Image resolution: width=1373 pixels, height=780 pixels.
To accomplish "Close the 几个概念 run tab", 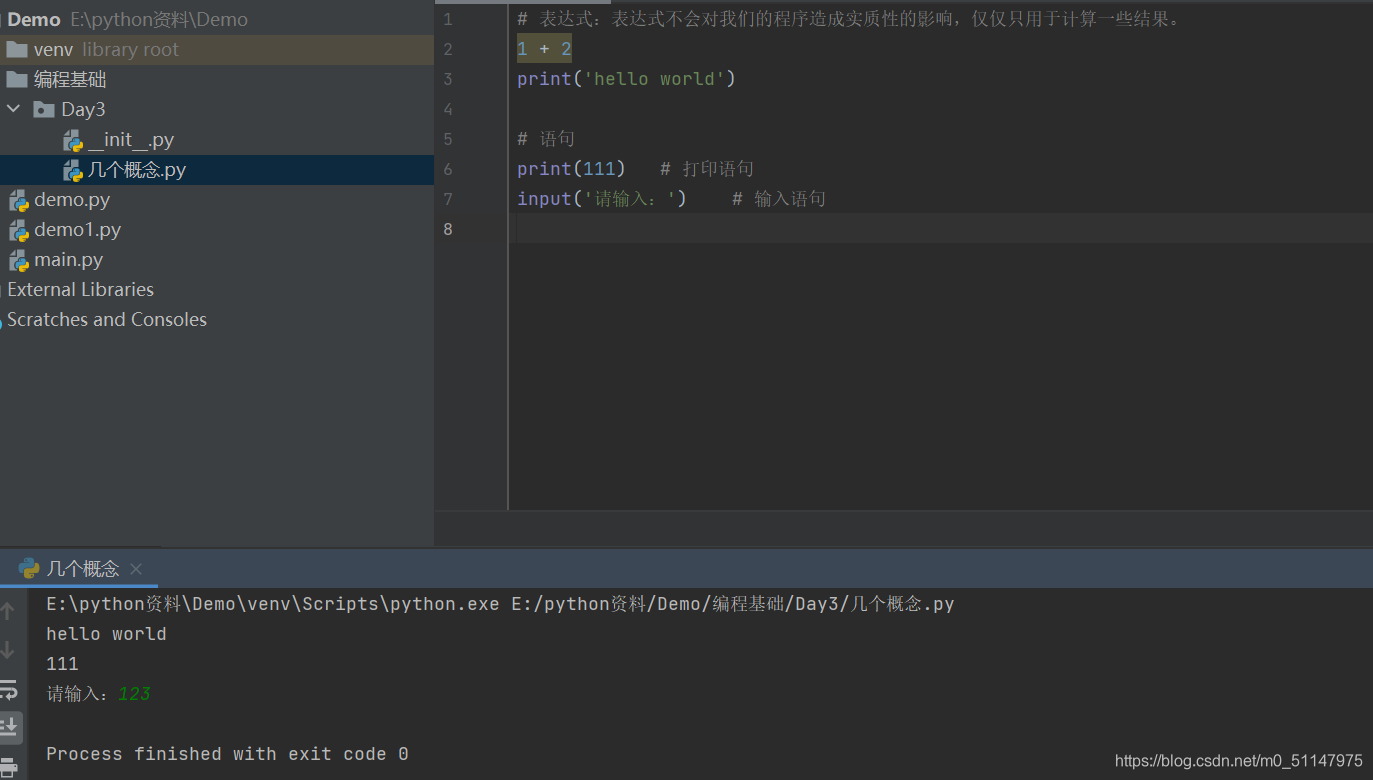I will [136, 569].
